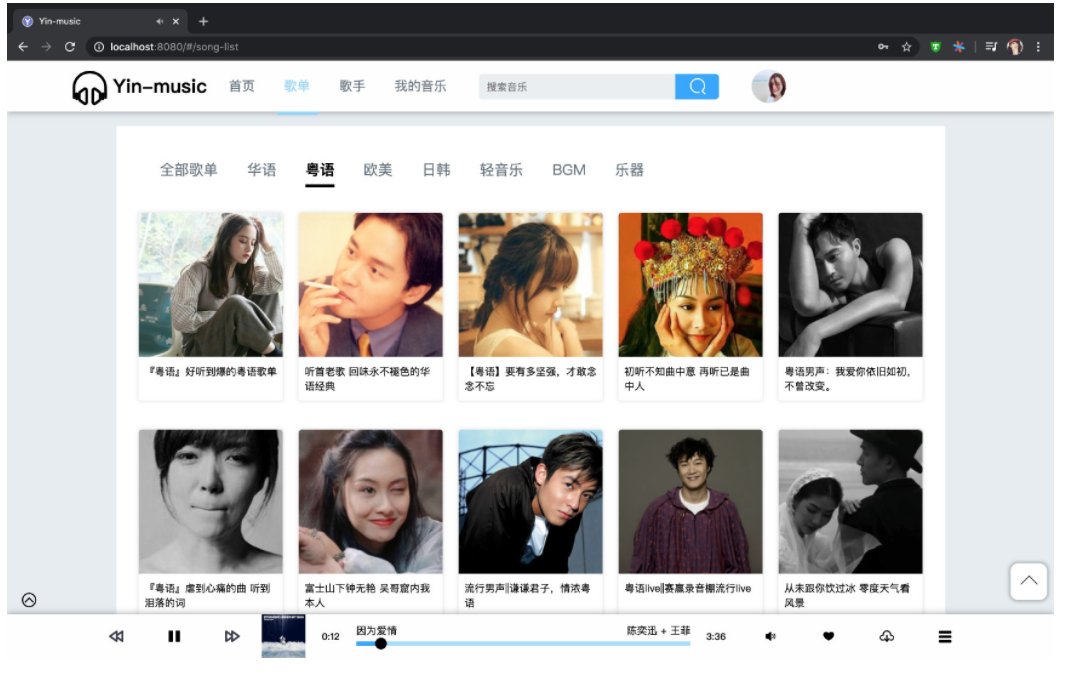Open Chrome profile avatar in toolbar
Screen dimensions: 1072x681
[1015, 46]
